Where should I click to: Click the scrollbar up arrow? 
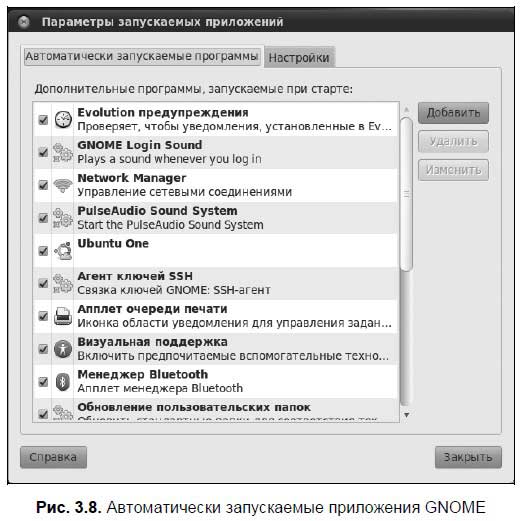click(406, 109)
